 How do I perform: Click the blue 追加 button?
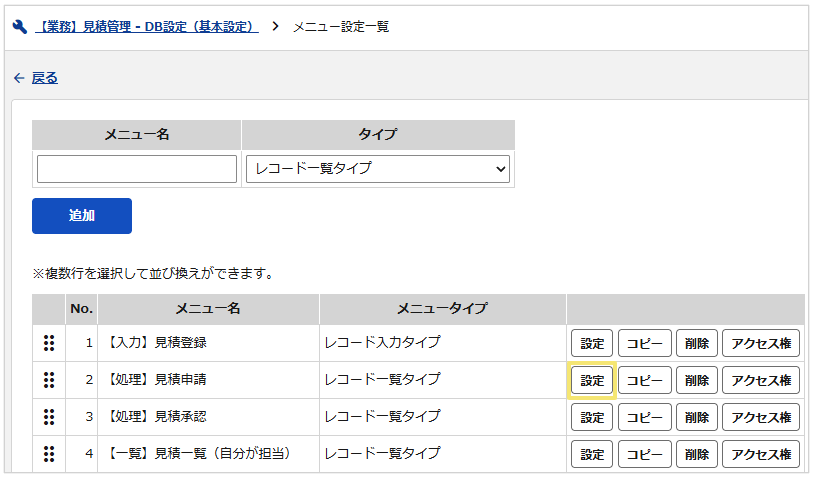pyautogui.click(x=82, y=216)
